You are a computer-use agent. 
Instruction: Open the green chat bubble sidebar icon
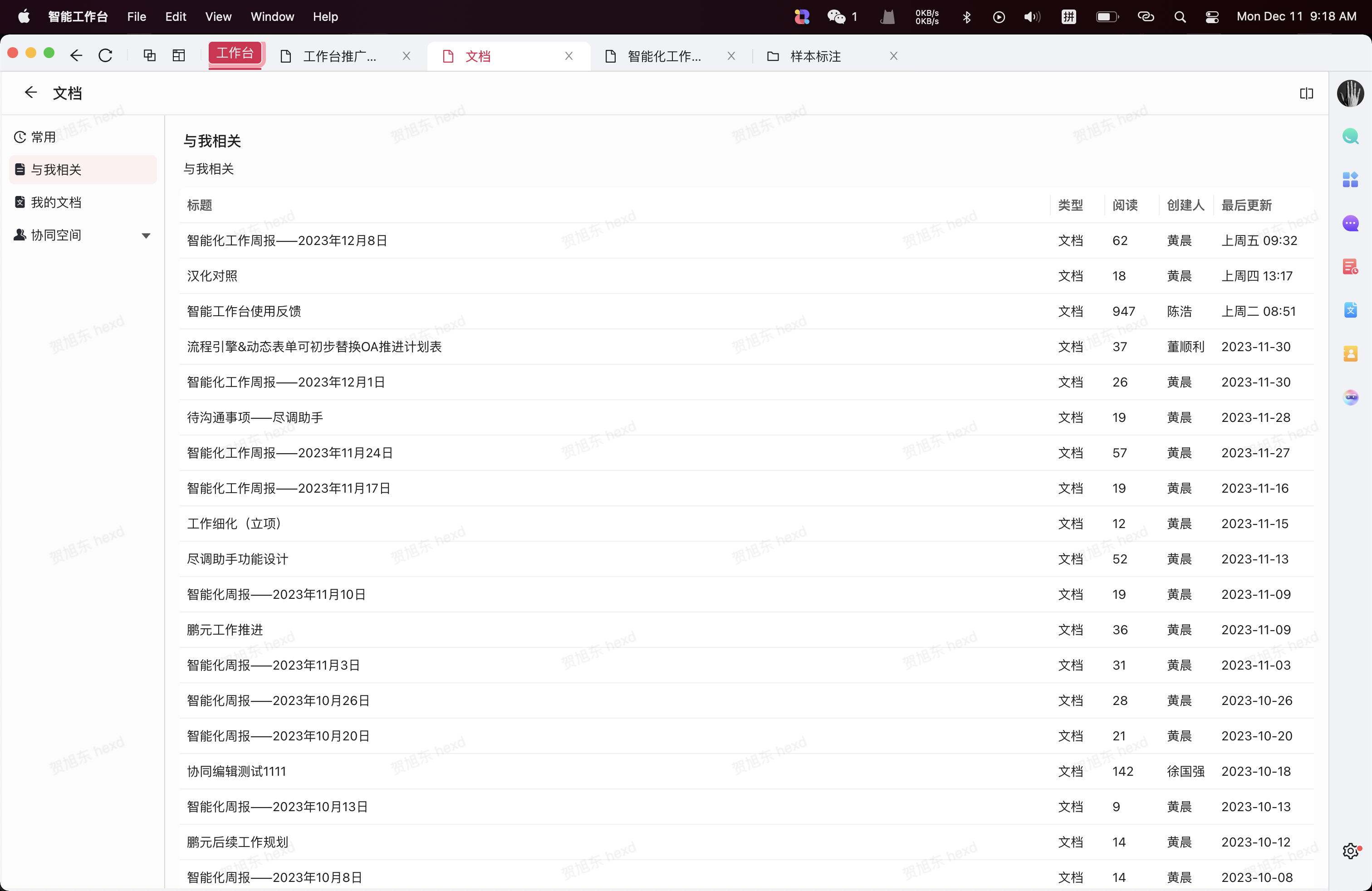(x=1350, y=137)
